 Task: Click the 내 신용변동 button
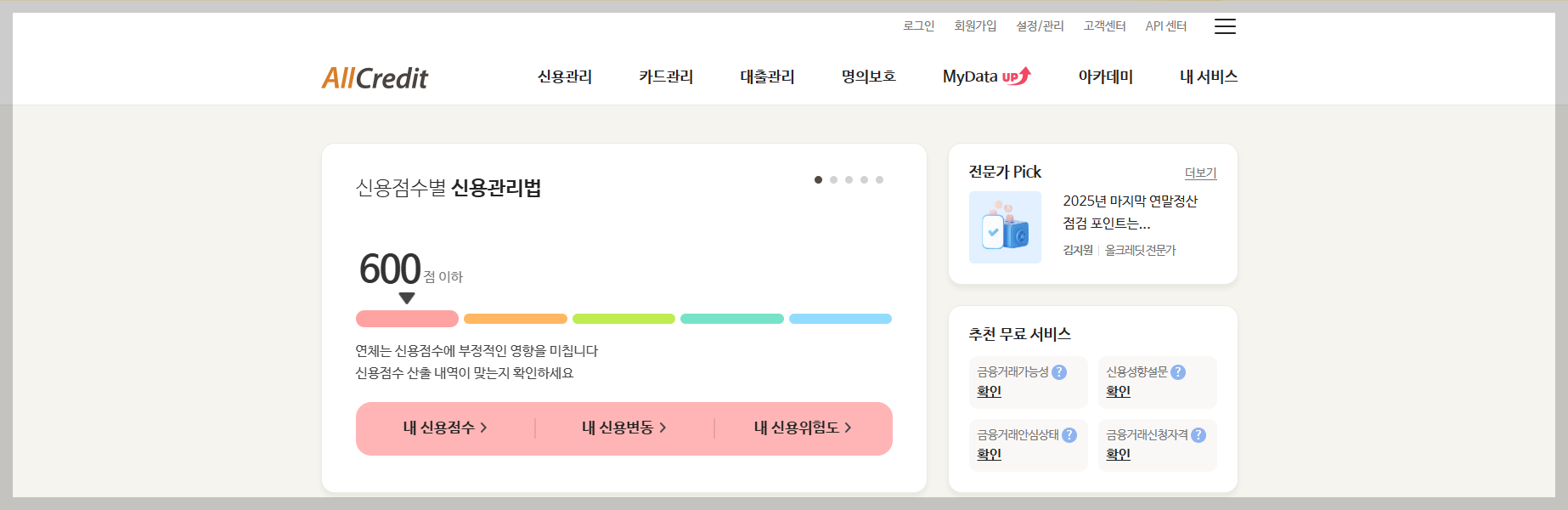(624, 428)
